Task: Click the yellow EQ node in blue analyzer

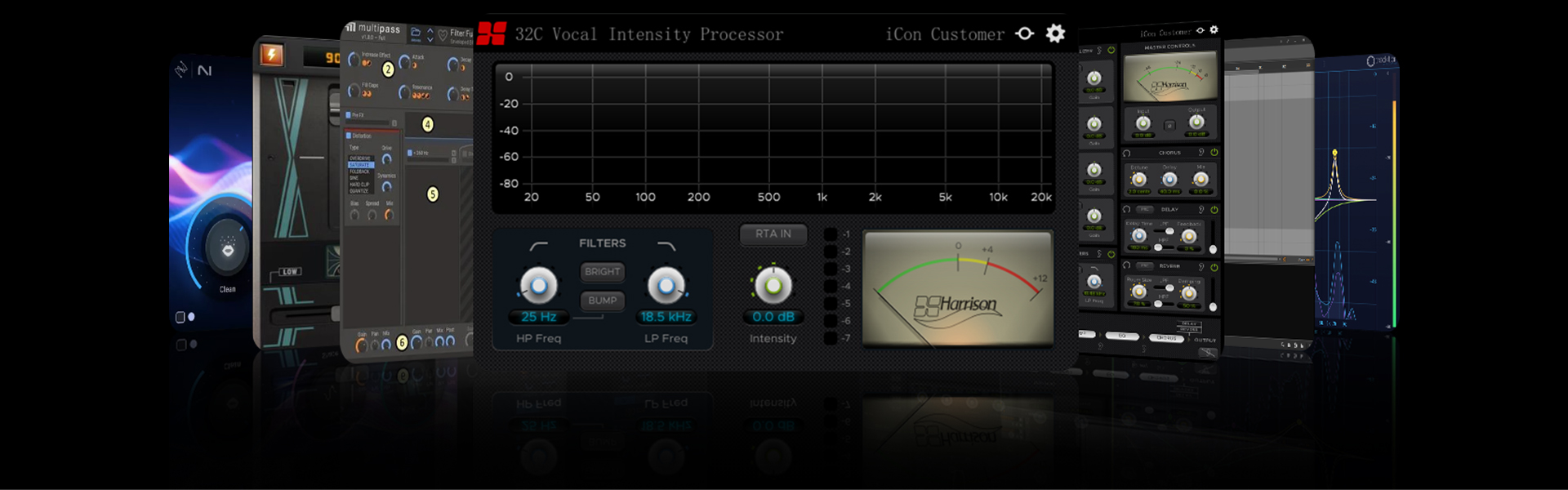Action: pos(1334,153)
